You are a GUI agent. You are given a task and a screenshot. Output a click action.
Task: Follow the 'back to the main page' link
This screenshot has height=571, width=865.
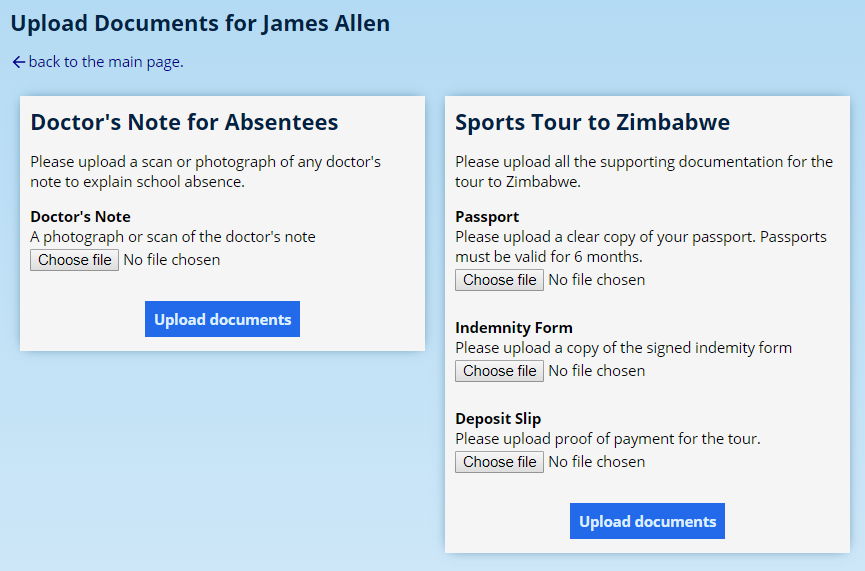[x=105, y=62]
